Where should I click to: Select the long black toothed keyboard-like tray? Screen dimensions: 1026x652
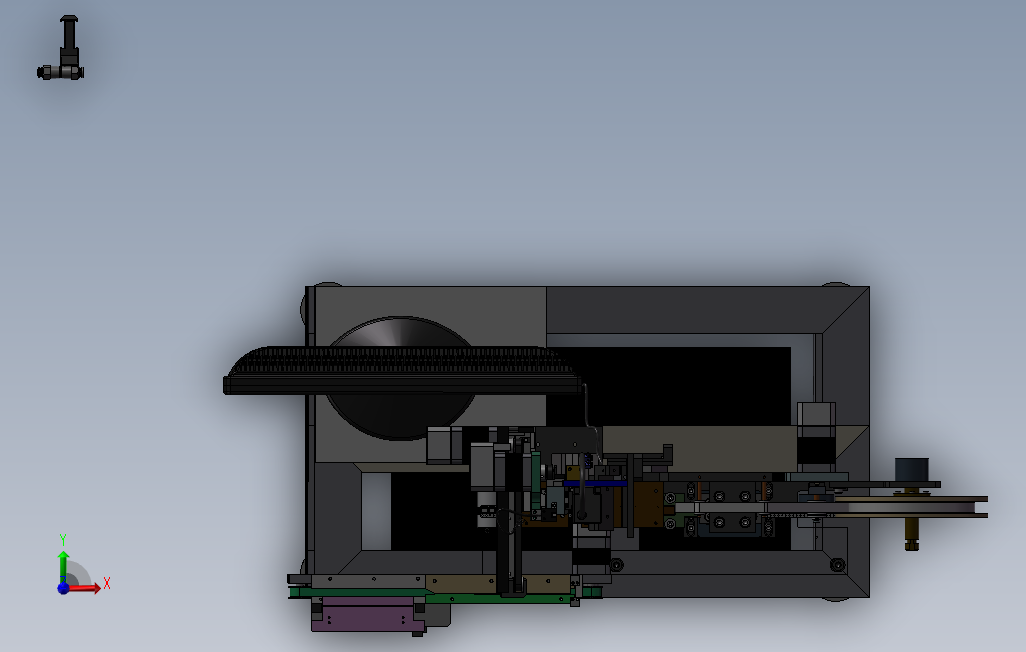pyautogui.click(x=402, y=371)
